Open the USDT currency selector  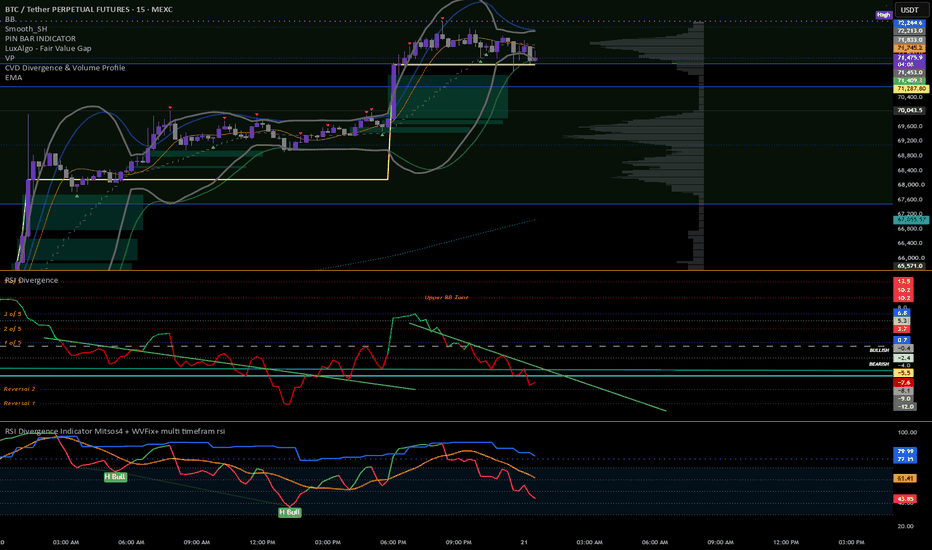coord(909,10)
